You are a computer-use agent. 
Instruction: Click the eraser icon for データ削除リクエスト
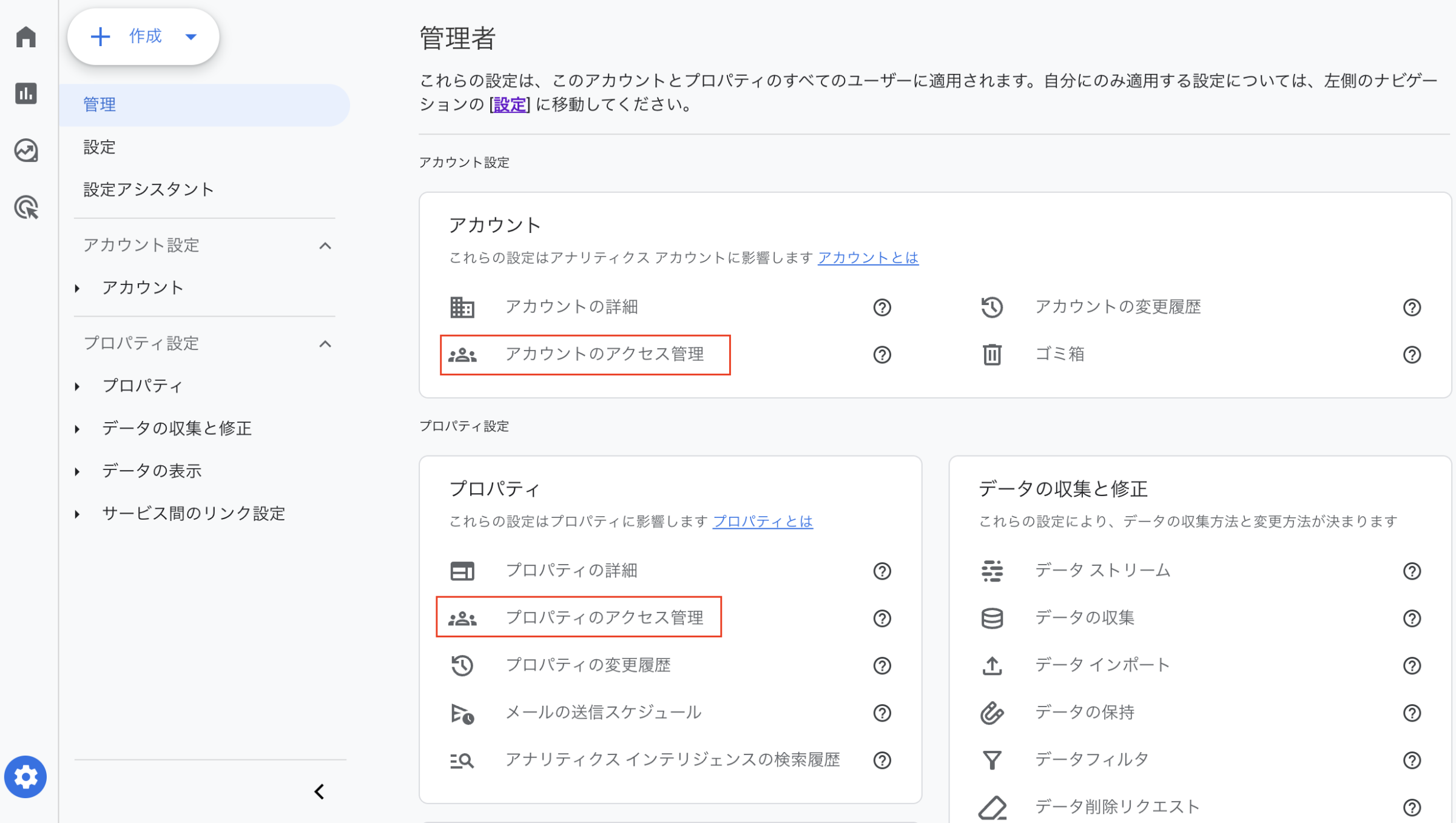(x=993, y=808)
